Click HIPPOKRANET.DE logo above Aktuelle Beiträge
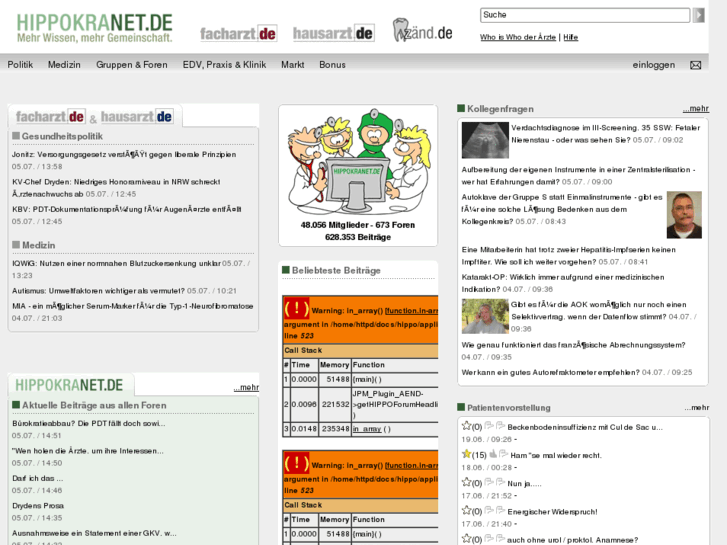Viewport: 727px width, 545px height. 69,385
